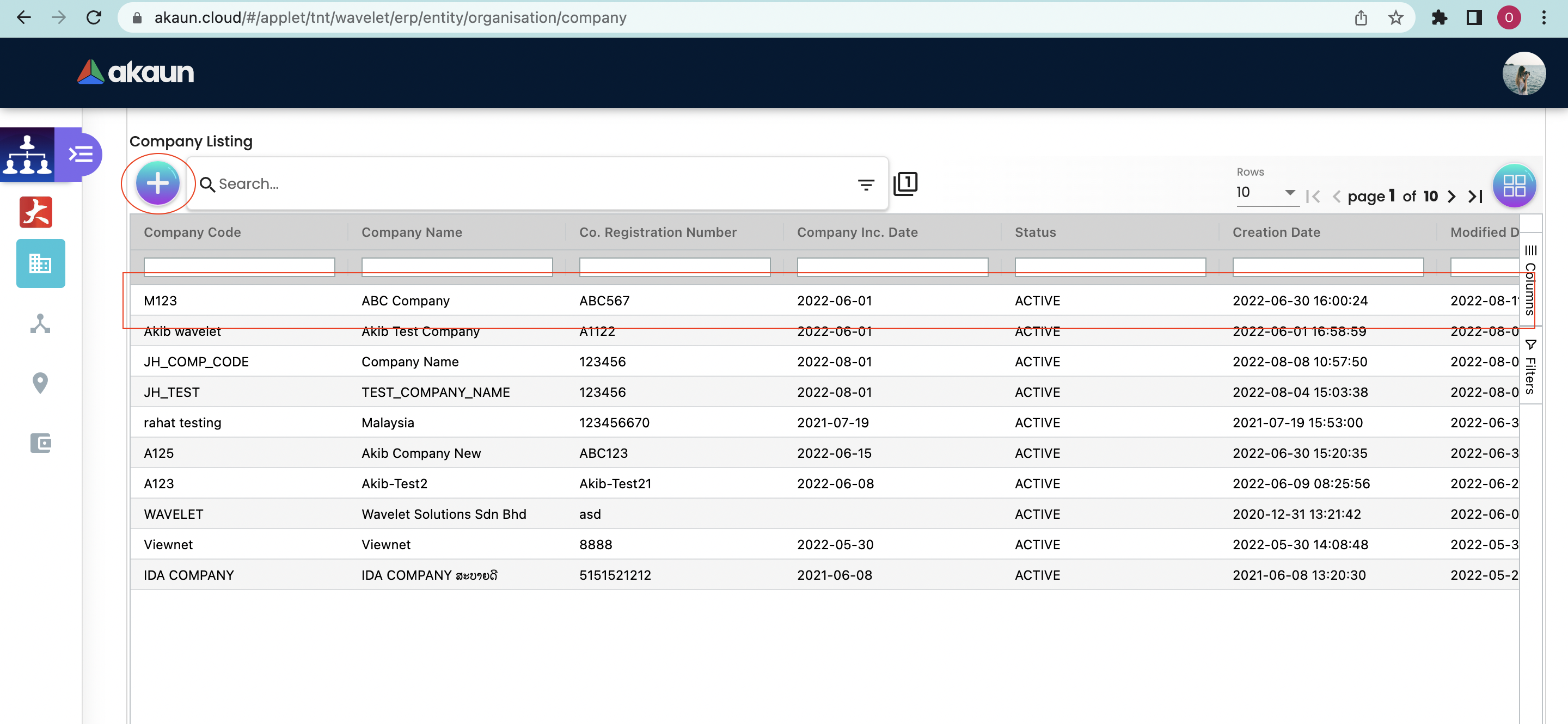Screen dimensions: 1568x724
Task: Click the plus button to add company
Action: coord(158,183)
